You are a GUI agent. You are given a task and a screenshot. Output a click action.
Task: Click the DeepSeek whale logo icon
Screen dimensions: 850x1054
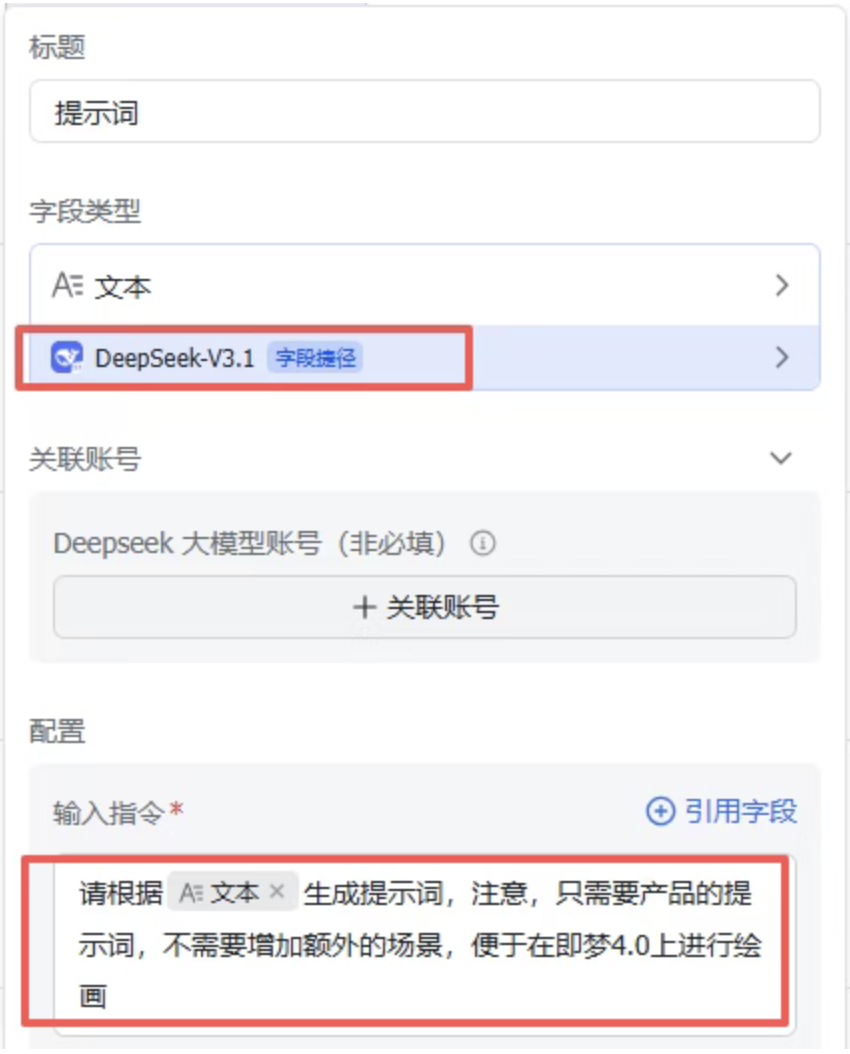tap(67, 358)
